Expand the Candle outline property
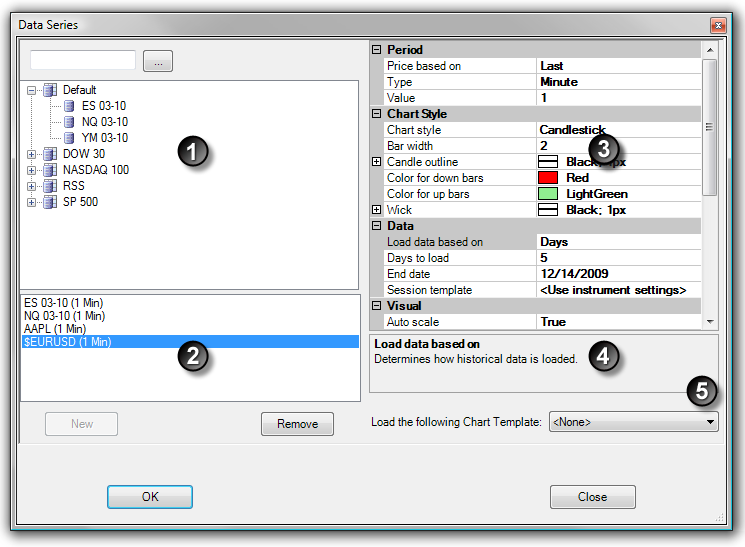 coord(377,162)
